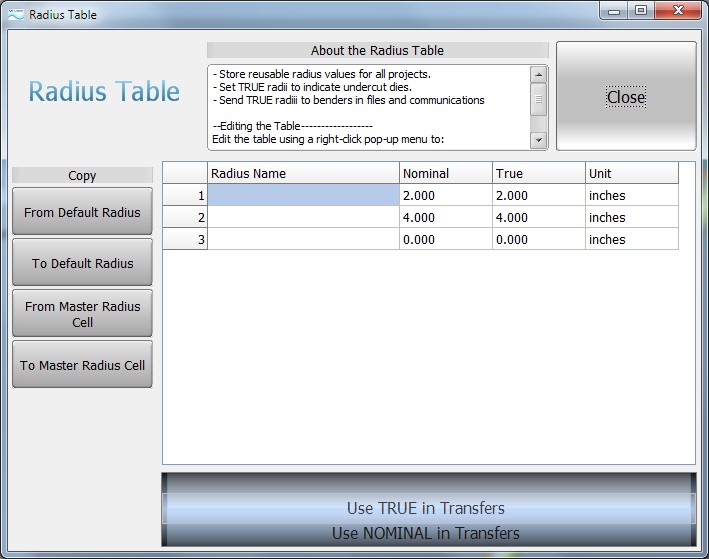Select True value 0.000 in row 3
This screenshot has width=709, height=559.
click(537, 239)
